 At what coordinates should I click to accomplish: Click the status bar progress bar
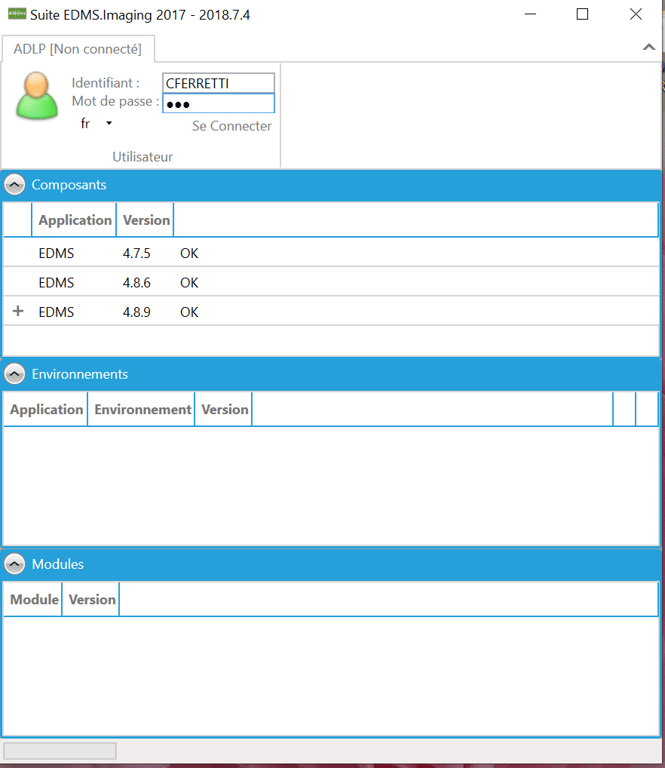60,750
